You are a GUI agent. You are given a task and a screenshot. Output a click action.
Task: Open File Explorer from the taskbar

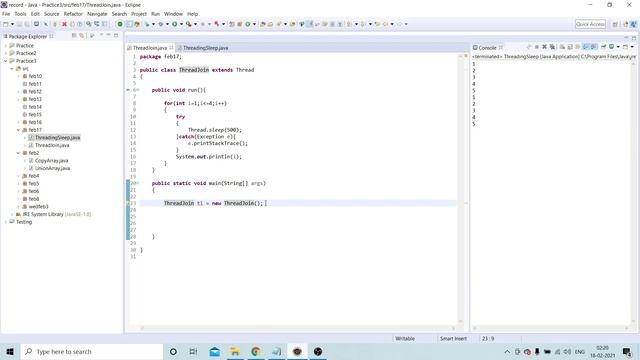click(x=235, y=351)
